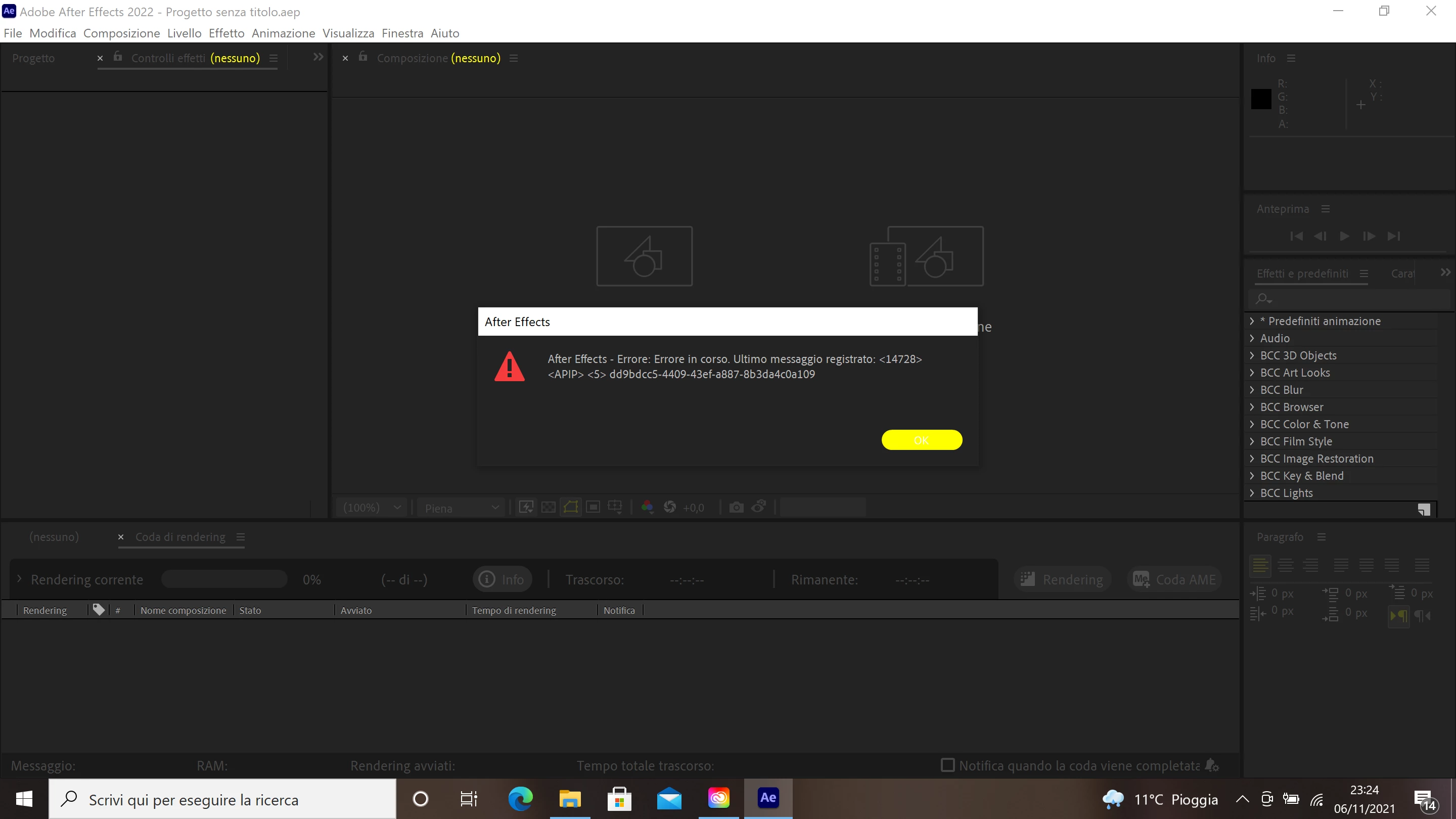Click New Composition From Footage icon
Image resolution: width=1456 pixels, height=819 pixels.
[926, 256]
